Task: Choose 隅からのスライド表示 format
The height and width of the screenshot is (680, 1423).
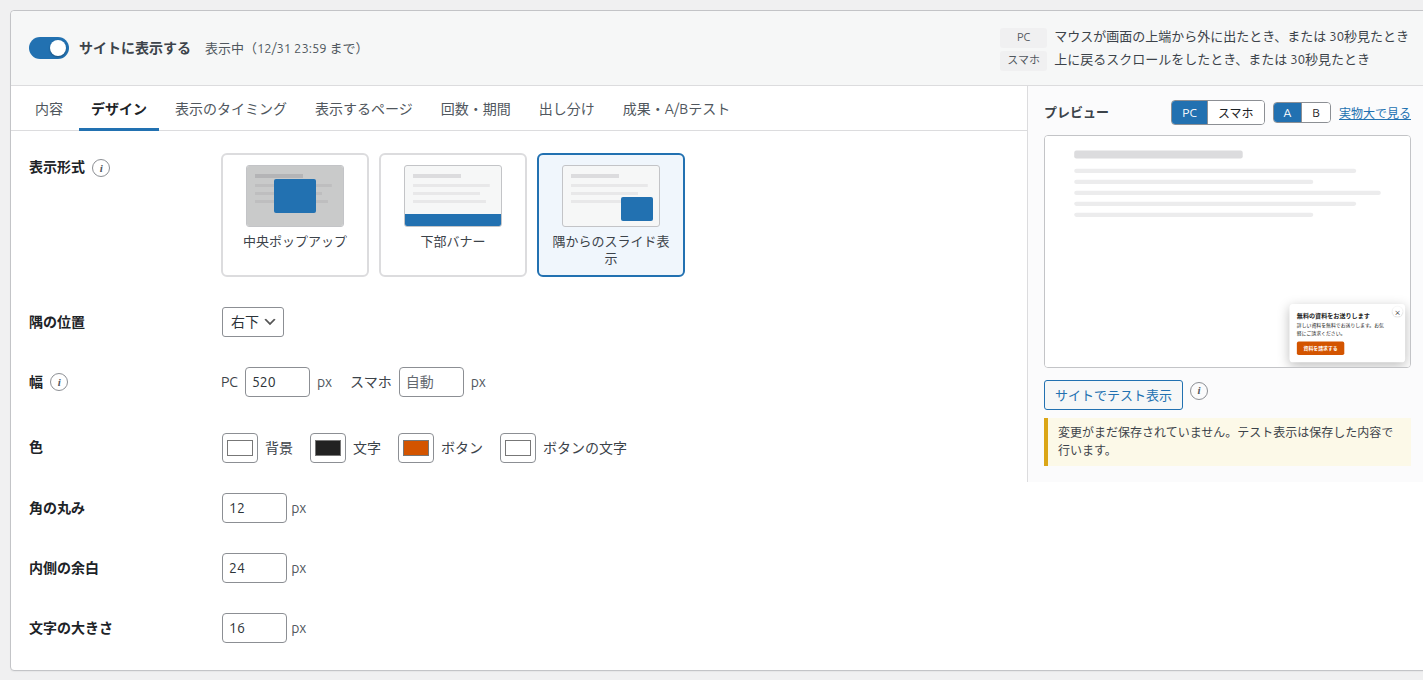Action: click(611, 215)
